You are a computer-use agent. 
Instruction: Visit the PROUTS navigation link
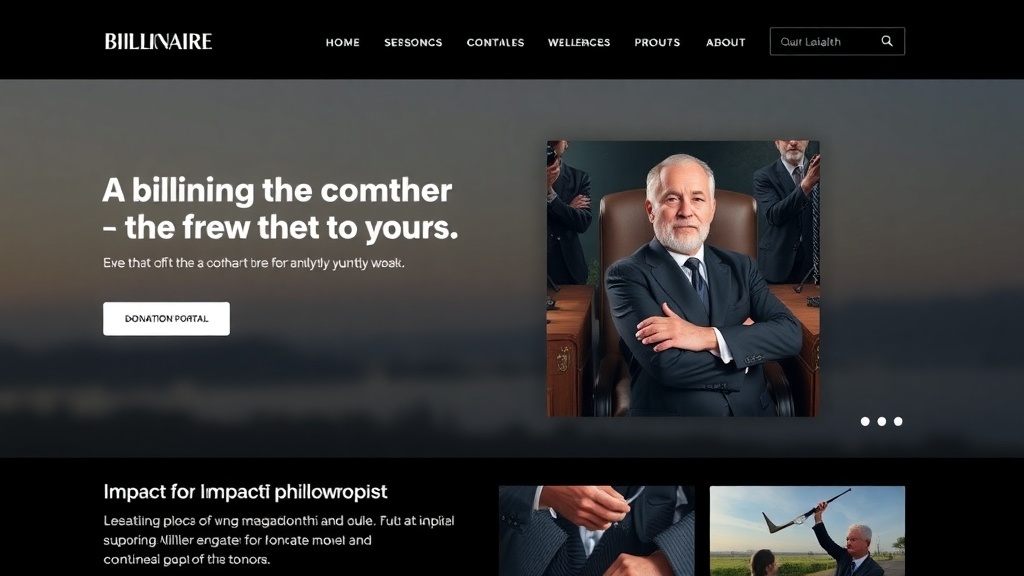pyautogui.click(x=657, y=42)
